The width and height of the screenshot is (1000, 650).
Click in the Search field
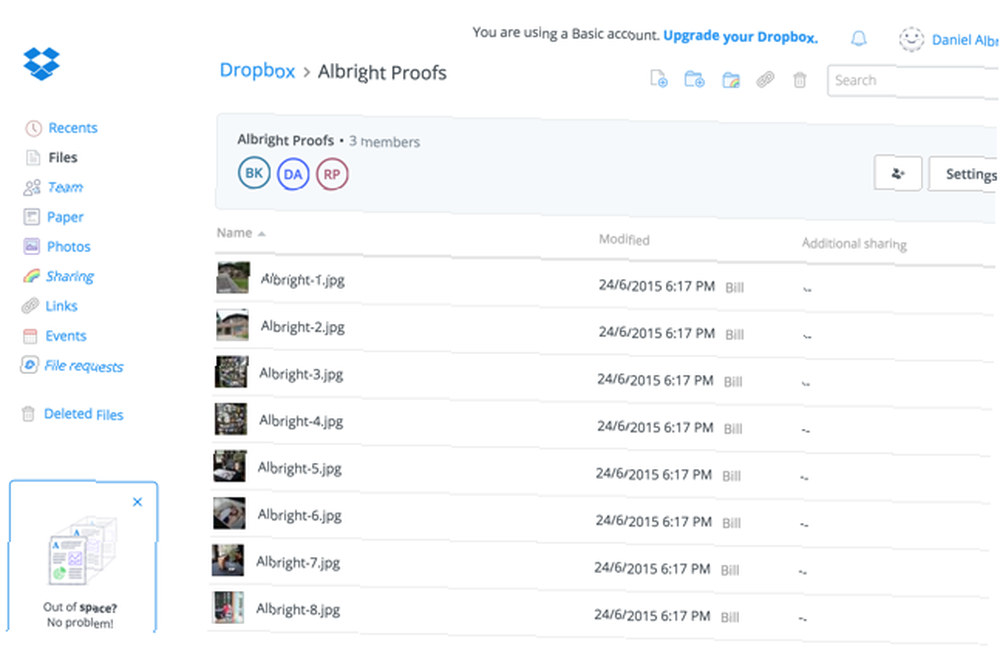pyautogui.click(x=913, y=81)
